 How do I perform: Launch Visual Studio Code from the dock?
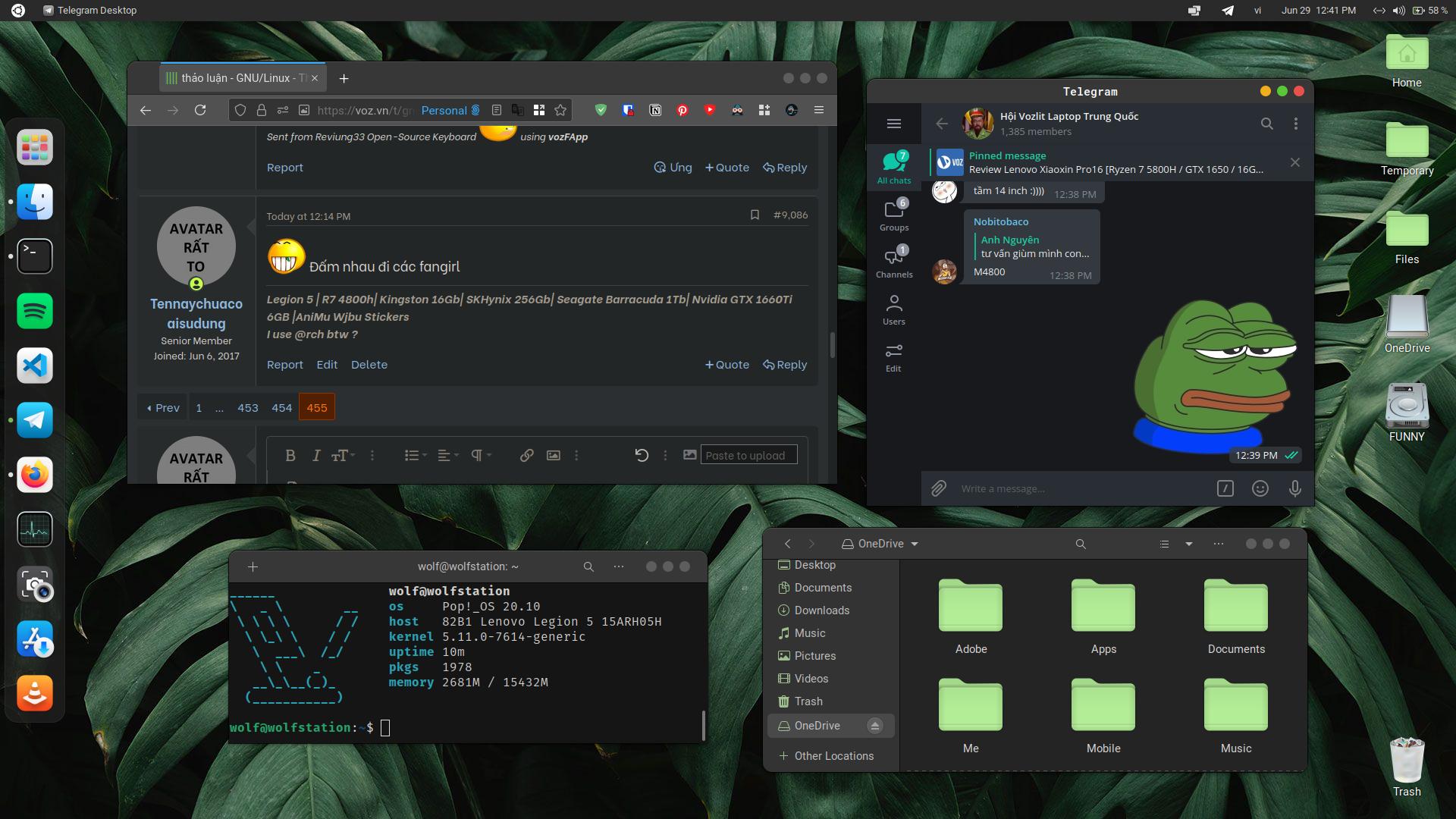click(35, 366)
